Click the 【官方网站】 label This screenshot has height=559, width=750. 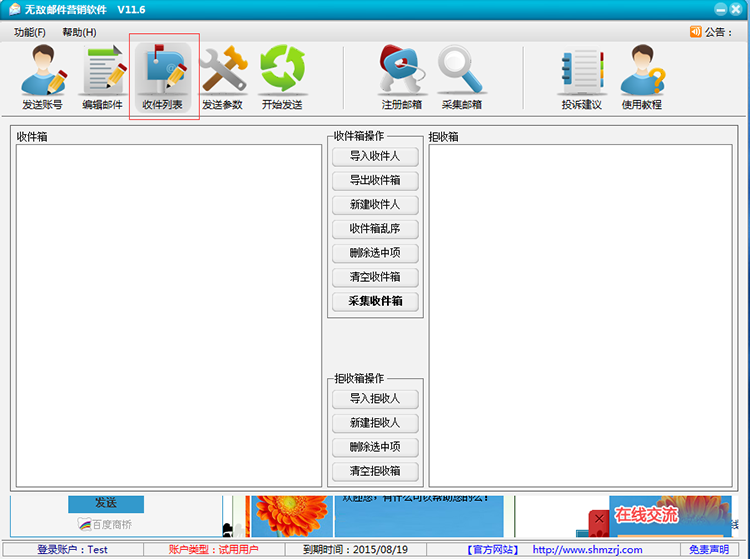coord(493,550)
